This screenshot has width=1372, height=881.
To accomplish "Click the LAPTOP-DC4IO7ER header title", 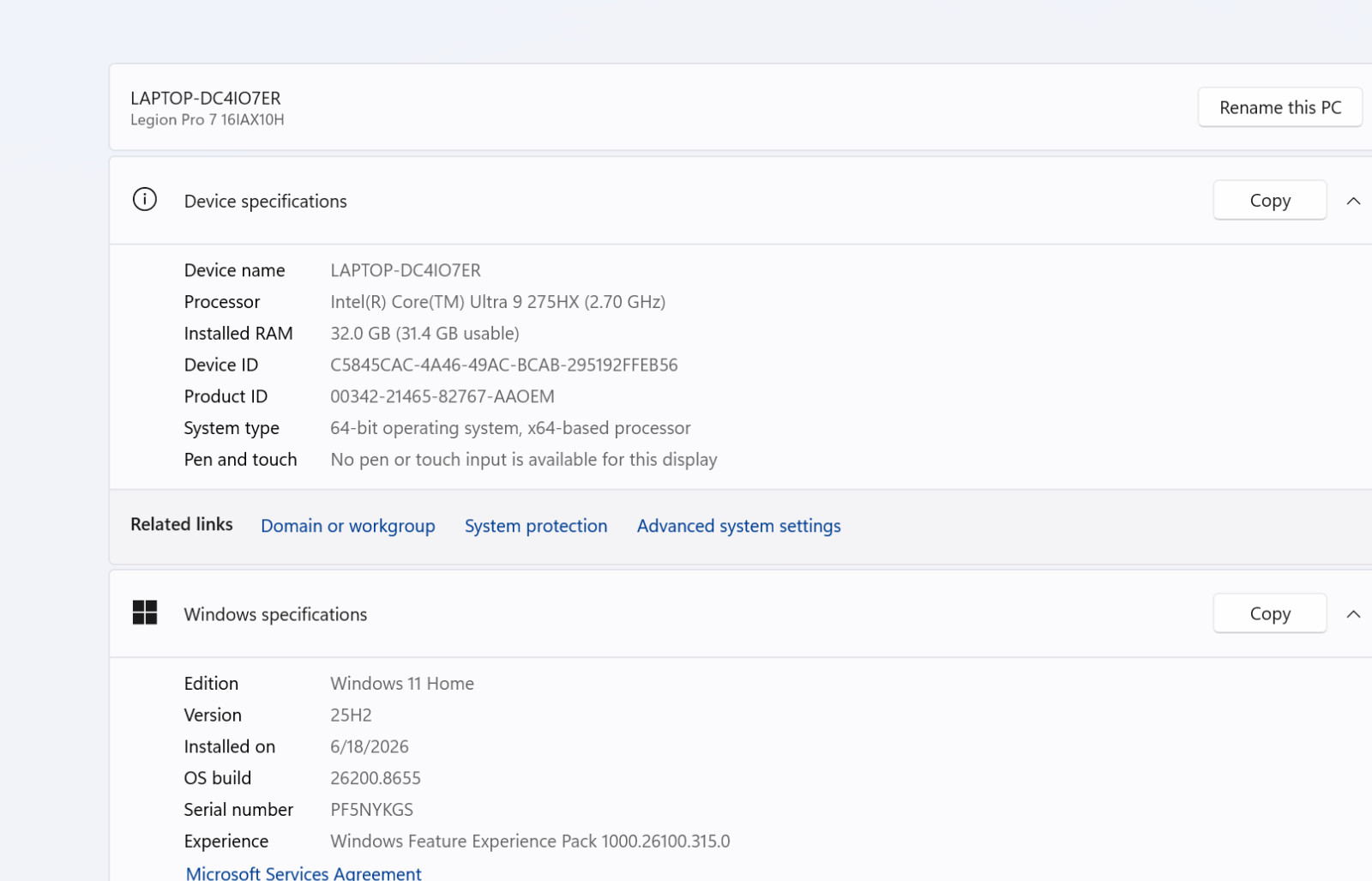I will 205,98.
